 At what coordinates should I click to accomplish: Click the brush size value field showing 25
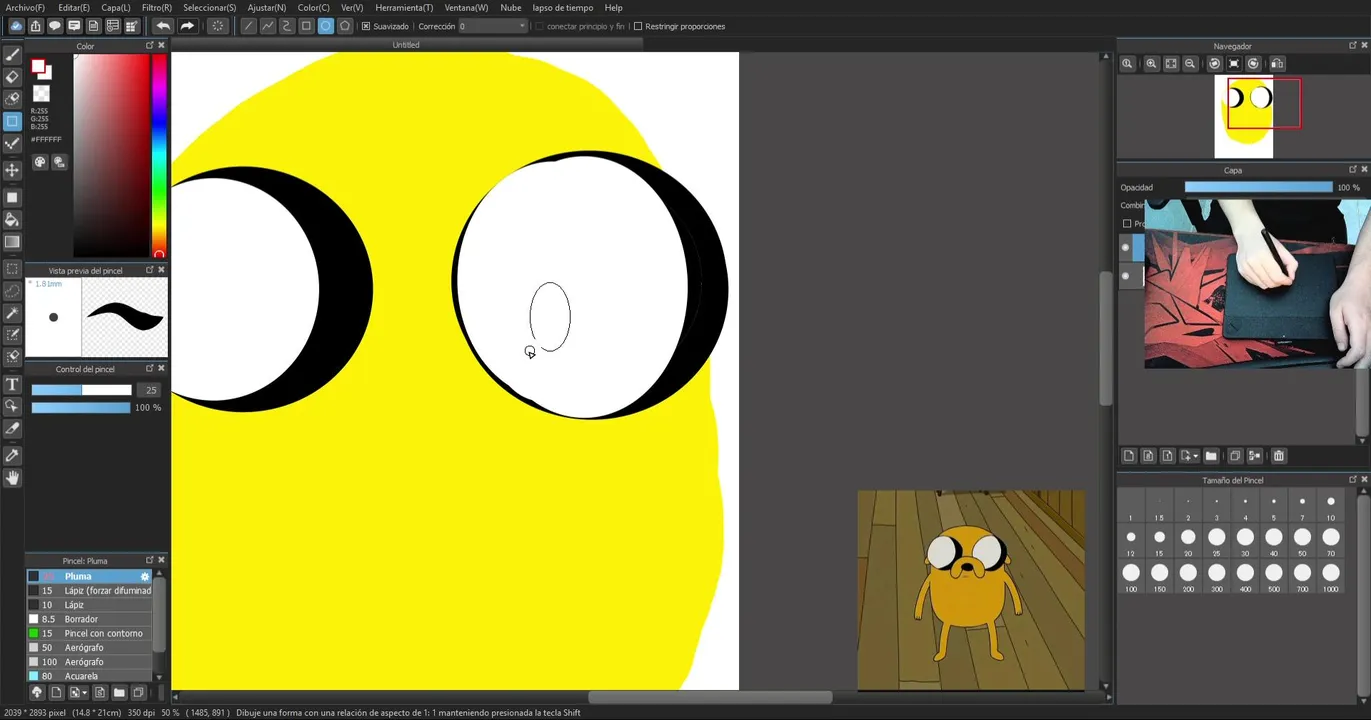pyautogui.click(x=151, y=390)
